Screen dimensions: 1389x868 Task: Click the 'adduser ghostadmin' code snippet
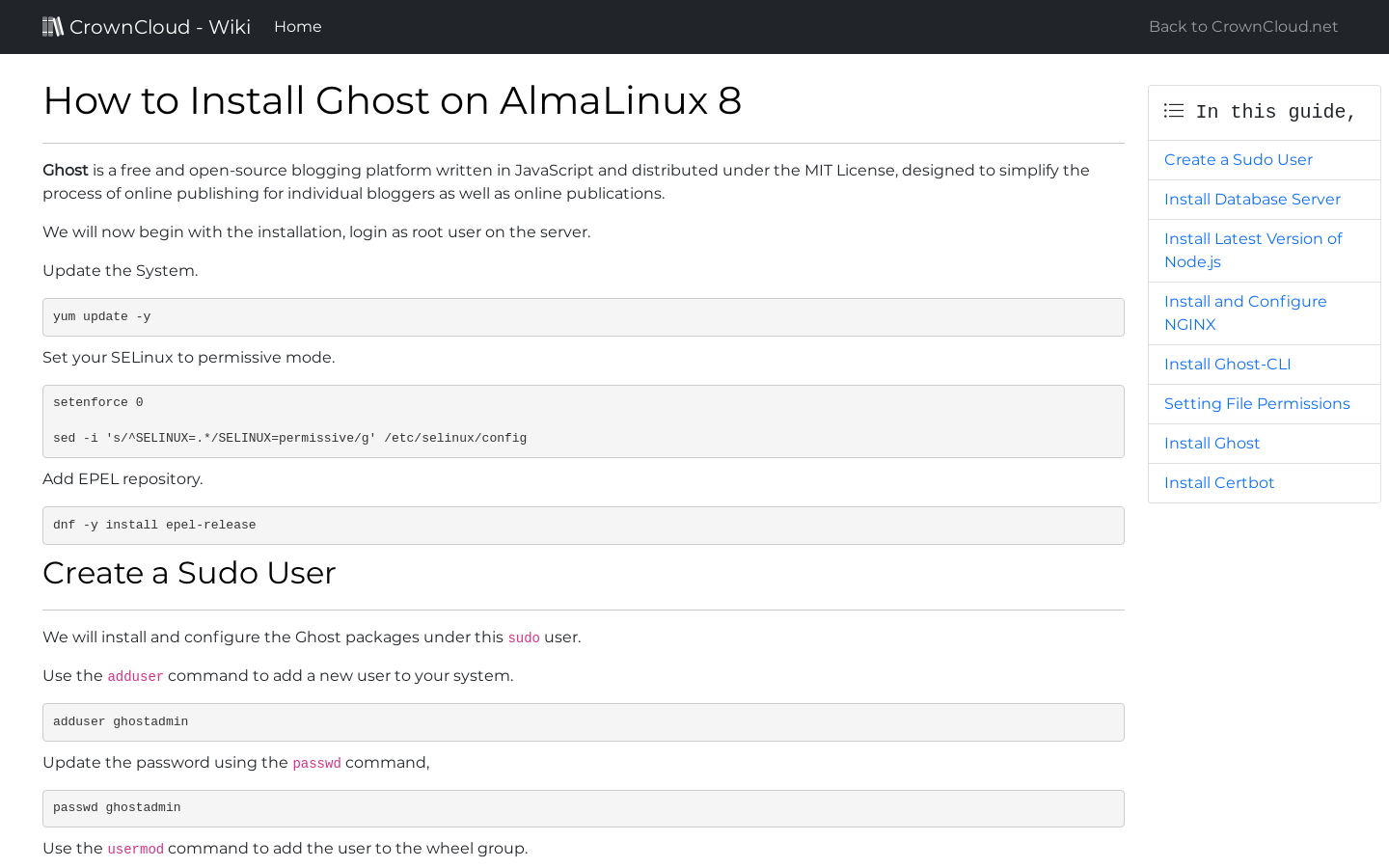583,721
